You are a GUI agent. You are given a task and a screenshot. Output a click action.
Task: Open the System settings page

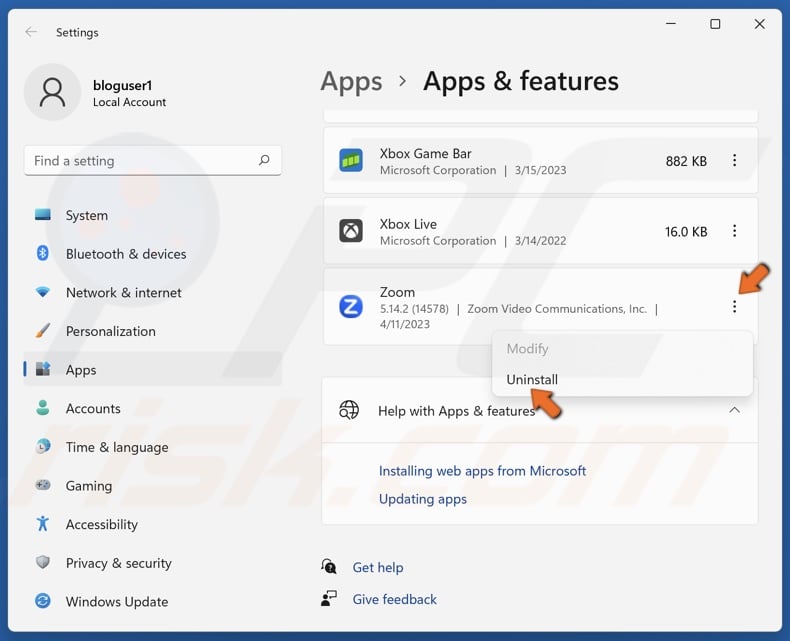[152, 215]
